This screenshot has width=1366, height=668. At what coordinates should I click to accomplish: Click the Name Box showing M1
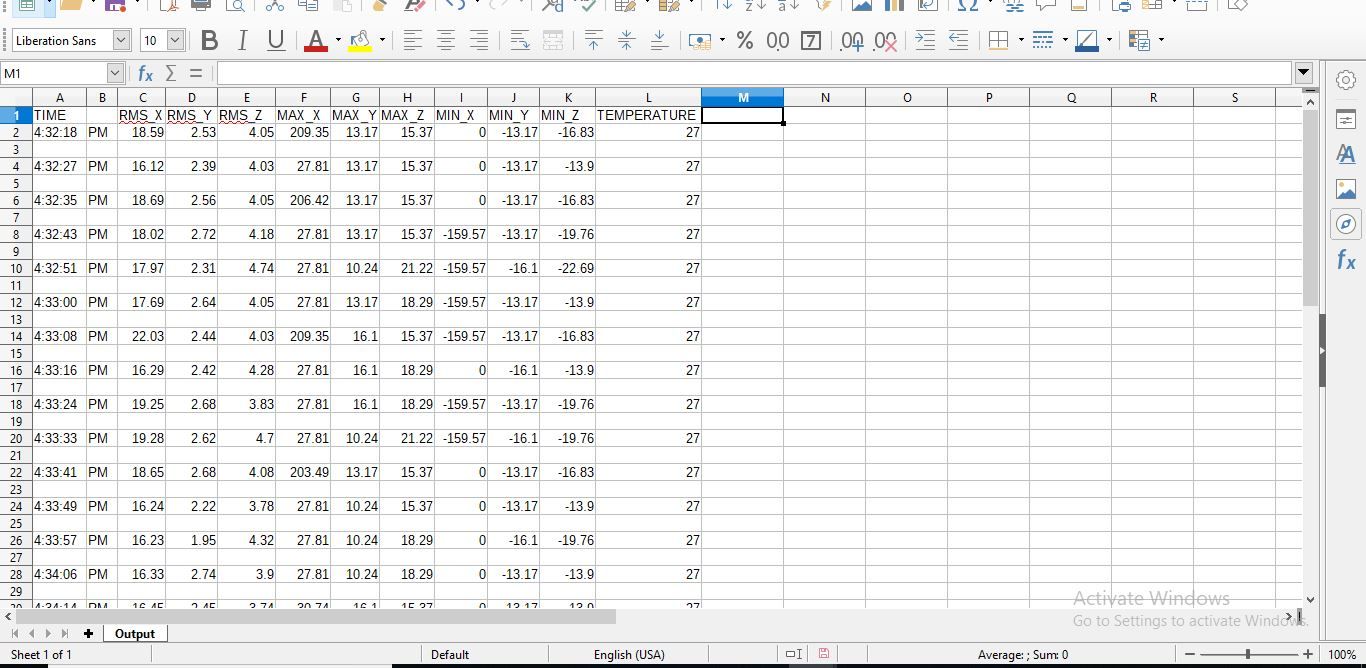coord(54,74)
